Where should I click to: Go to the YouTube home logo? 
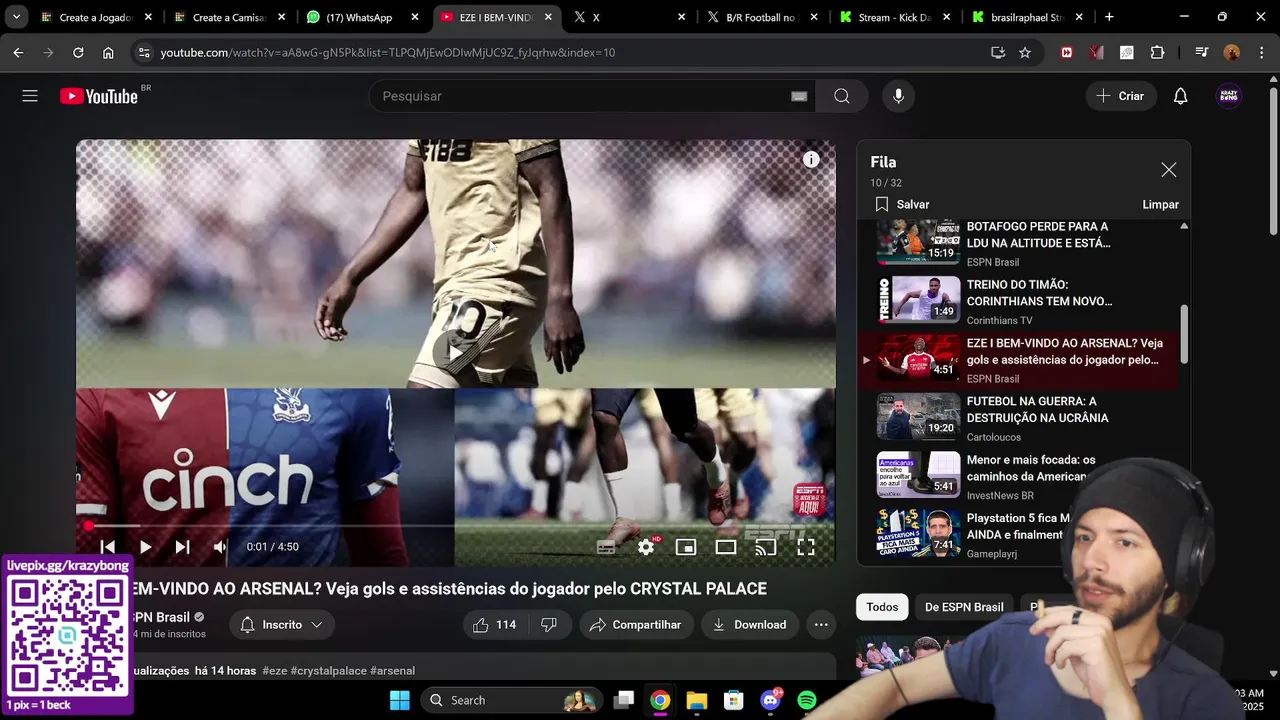pyautogui.click(x=99, y=96)
